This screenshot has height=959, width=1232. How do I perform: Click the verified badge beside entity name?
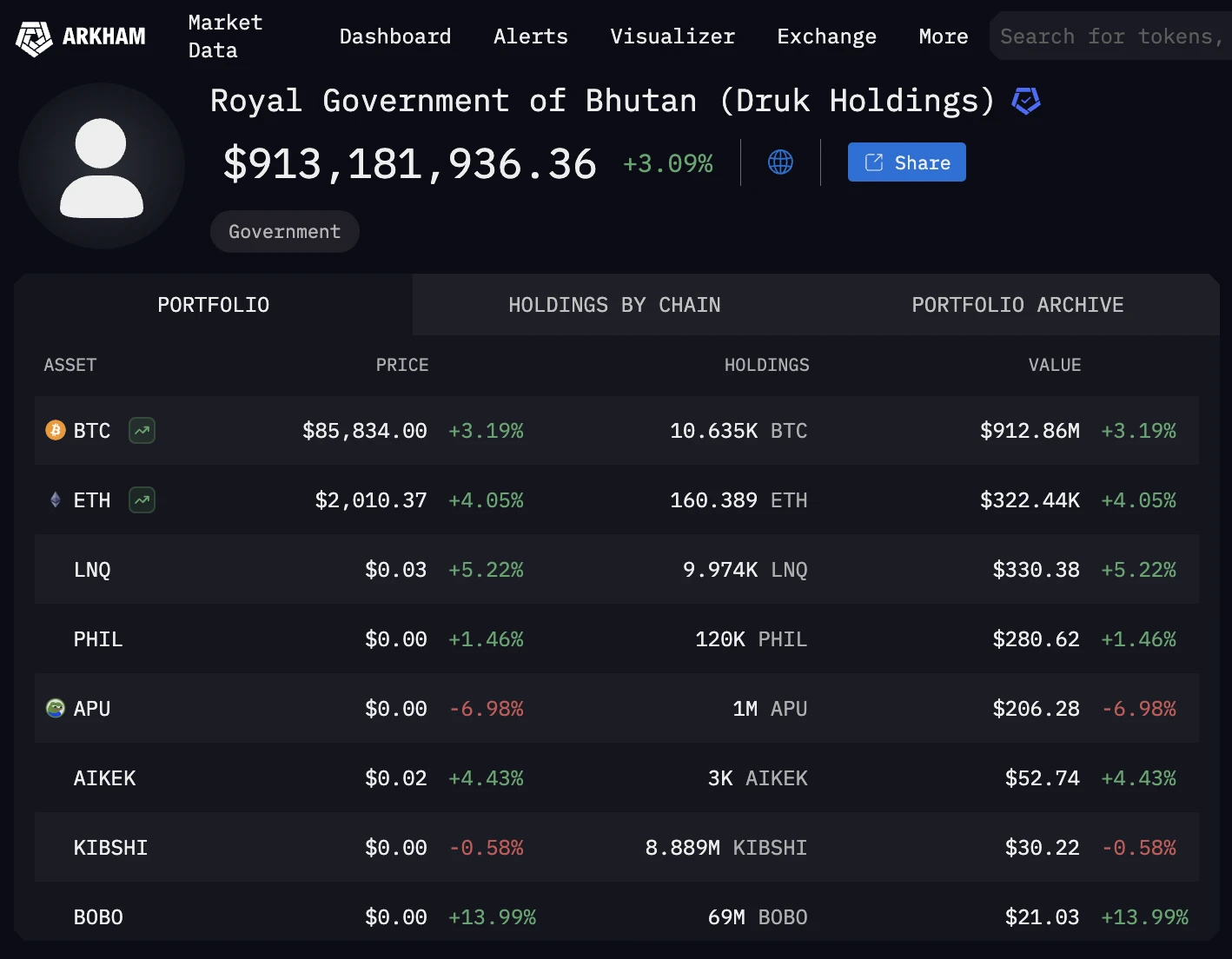click(1026, 102)
